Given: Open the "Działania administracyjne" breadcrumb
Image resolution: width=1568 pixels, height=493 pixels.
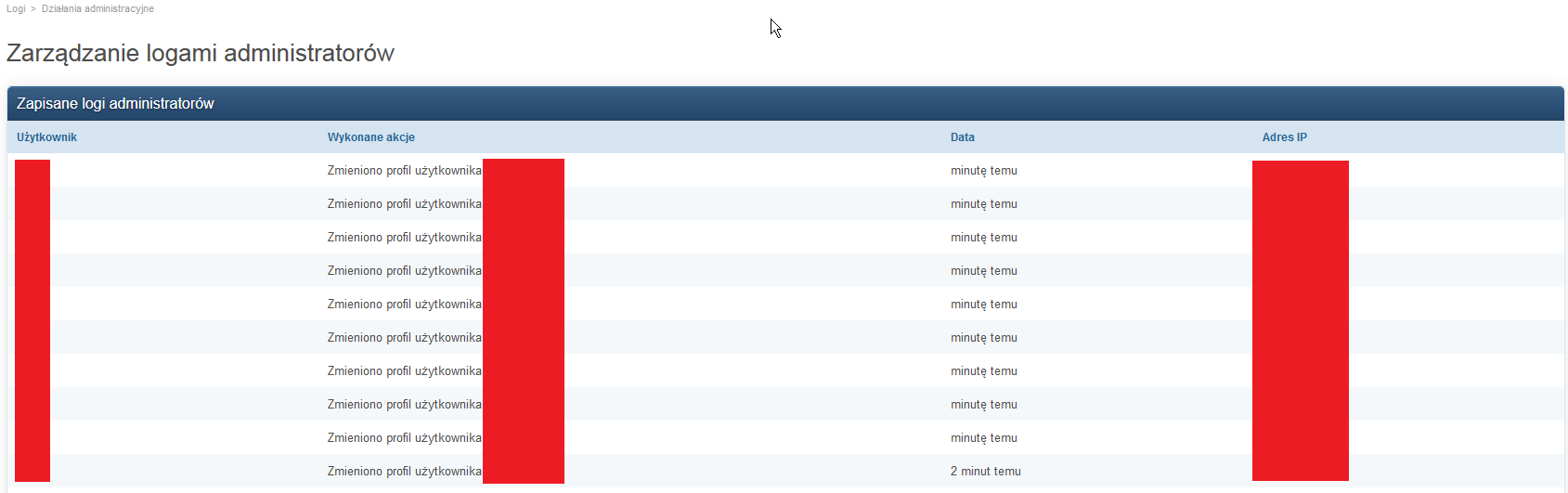Looking at the screenshot, I should [97, 8].
